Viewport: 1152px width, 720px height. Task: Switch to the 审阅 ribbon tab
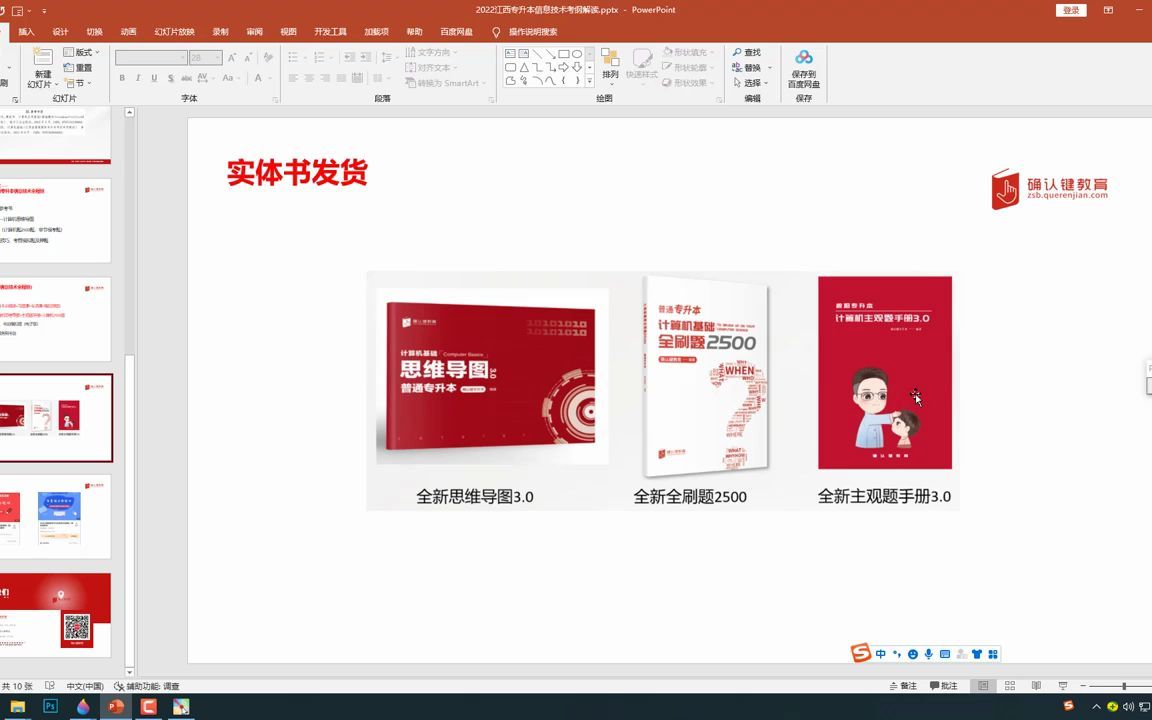[253, 31]
